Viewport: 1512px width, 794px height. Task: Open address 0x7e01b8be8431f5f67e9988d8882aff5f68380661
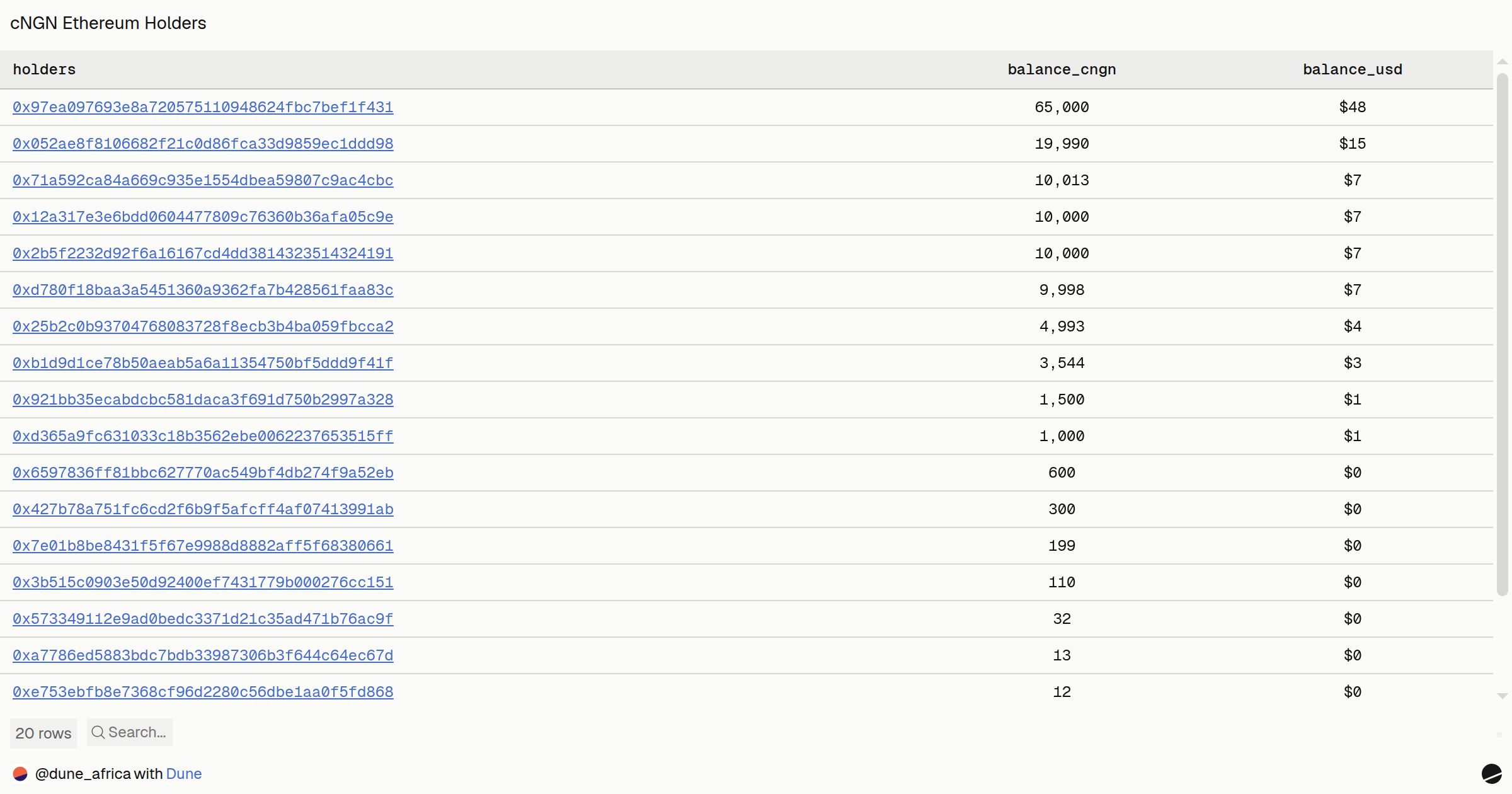[x=203, y=546]
